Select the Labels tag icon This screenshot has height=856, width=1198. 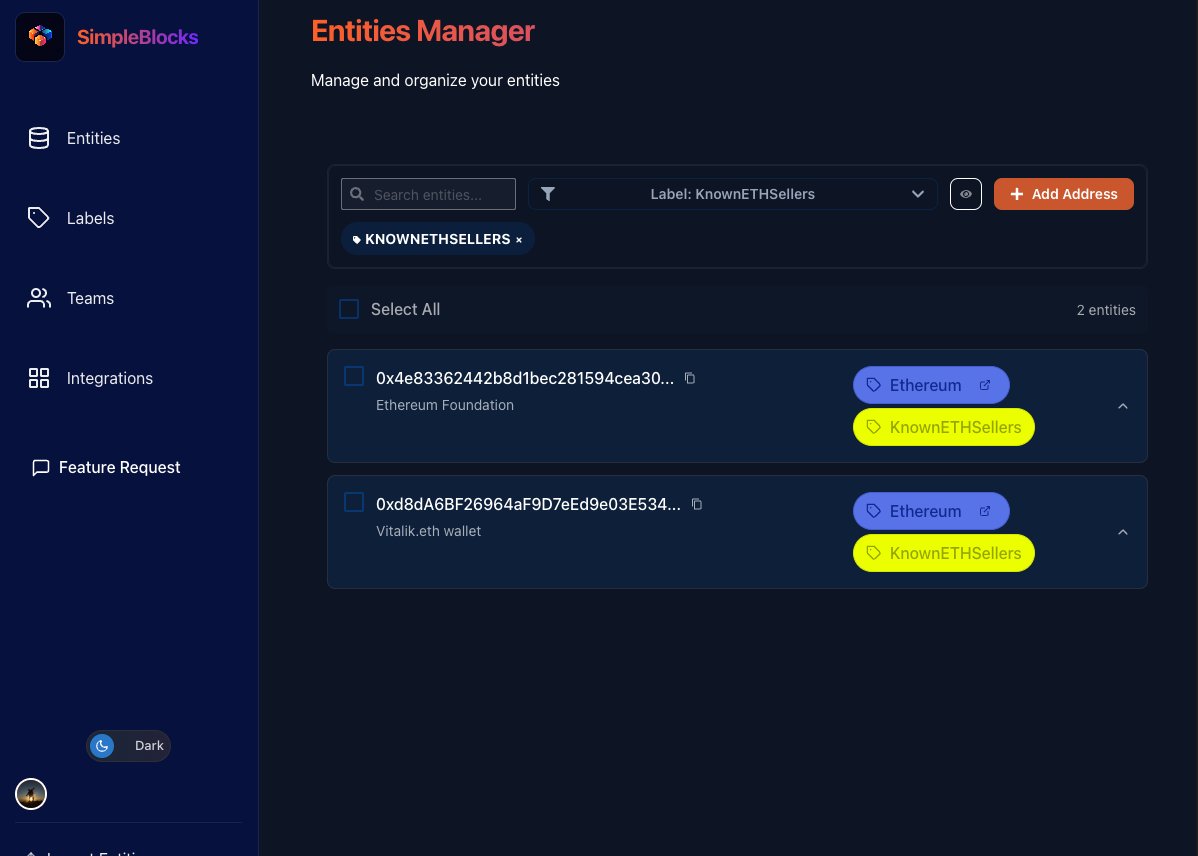39,218
